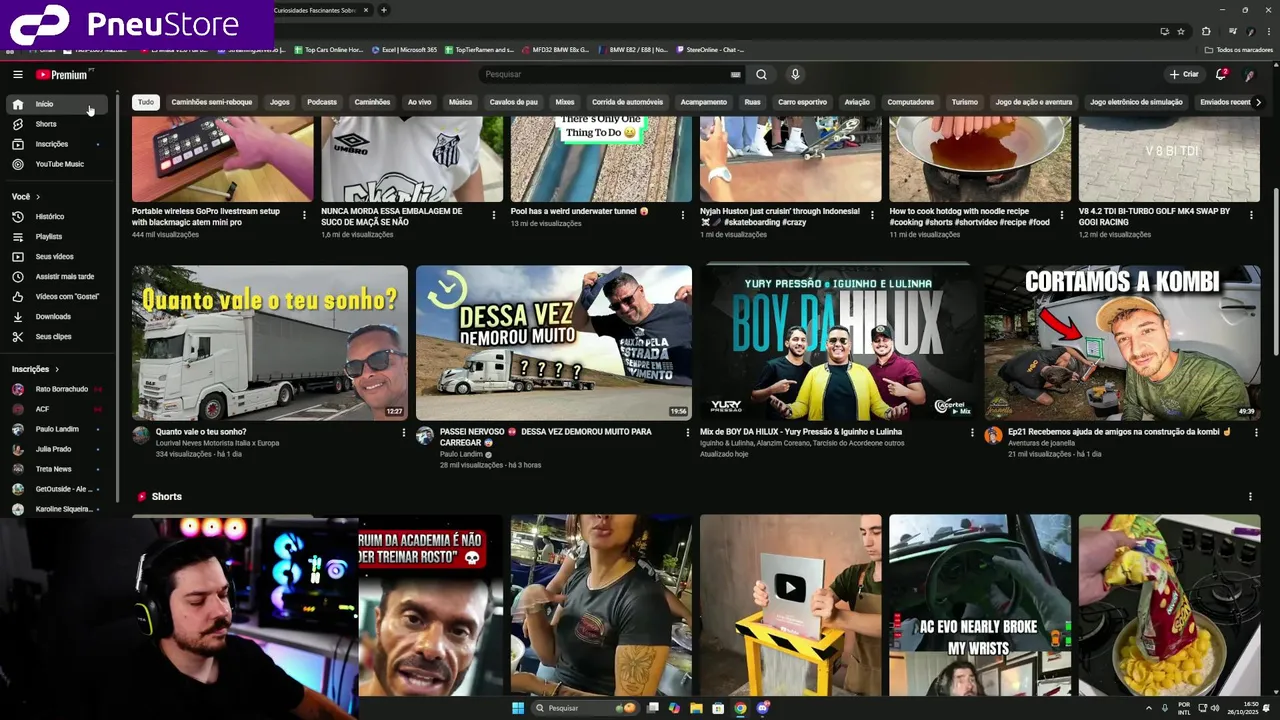The height and width of the screenshot is (720, 1280).
Task: Open the BOY DA HILUX mix thumbnail
Action: click(x=838, y=342)
